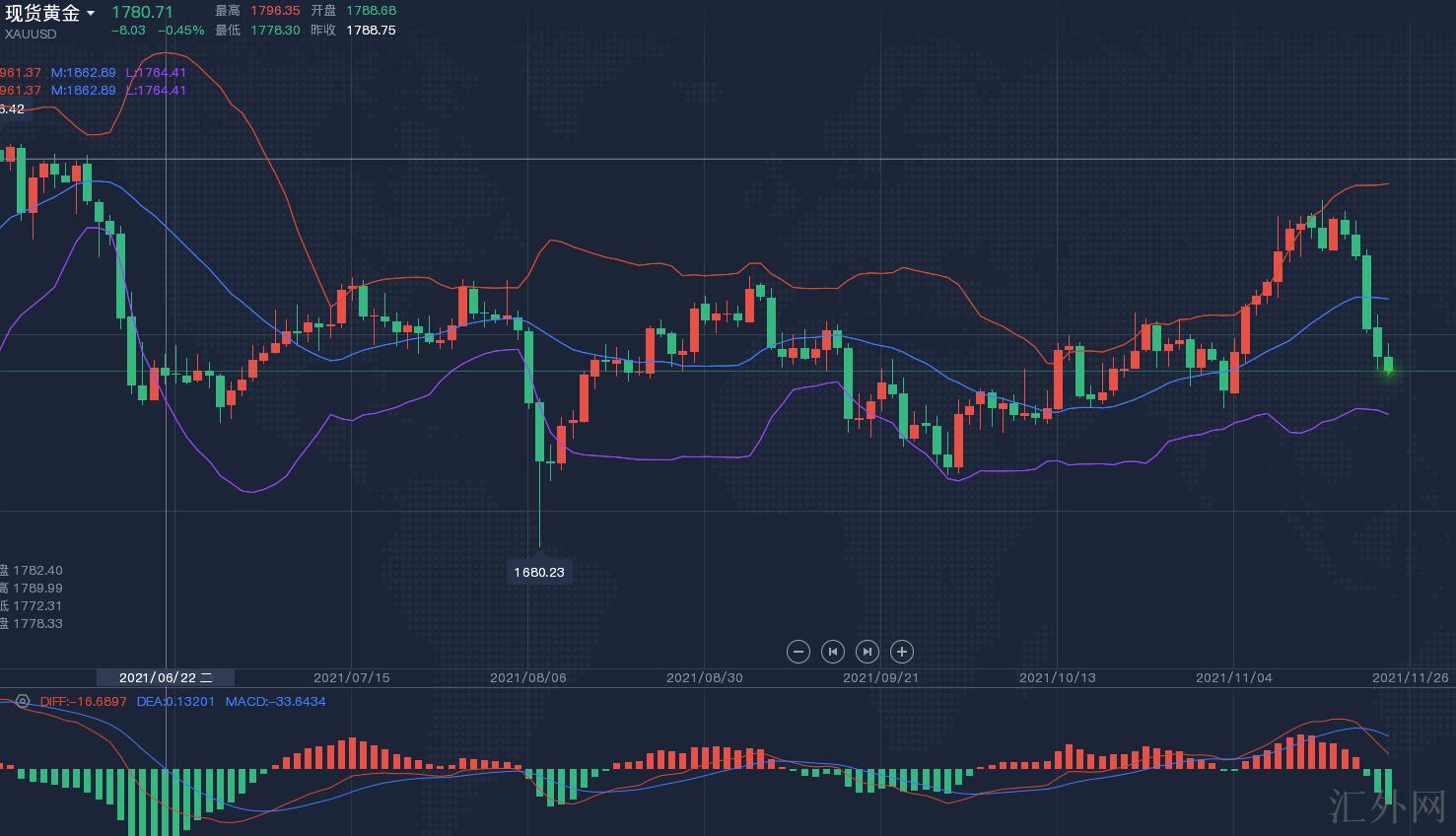Viewport: 1456px width, 836px height.
Task: Zoom out the chart with minus button
Action: (798, 652)
